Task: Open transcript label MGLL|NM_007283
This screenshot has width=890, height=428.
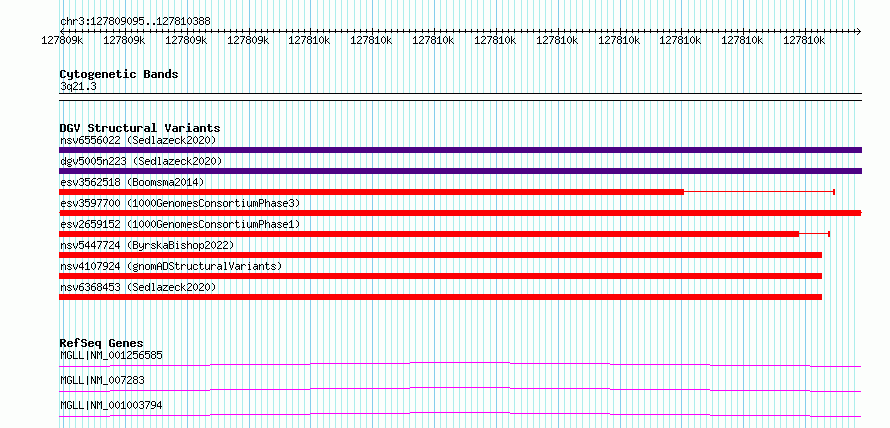Action: pos(102,381)
